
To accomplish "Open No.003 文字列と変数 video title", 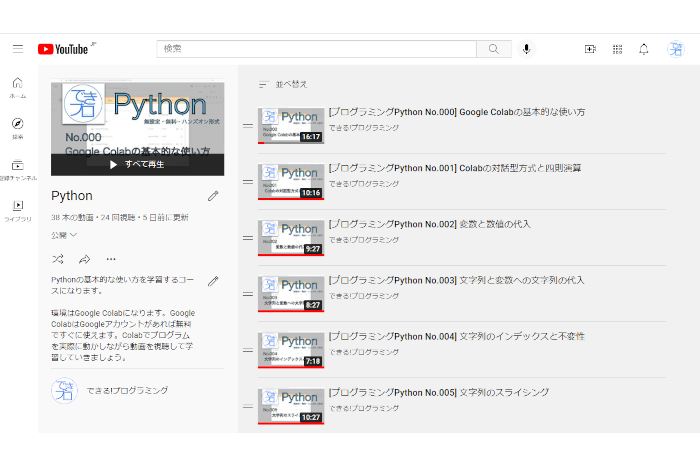I will click(x=456, y=280).
